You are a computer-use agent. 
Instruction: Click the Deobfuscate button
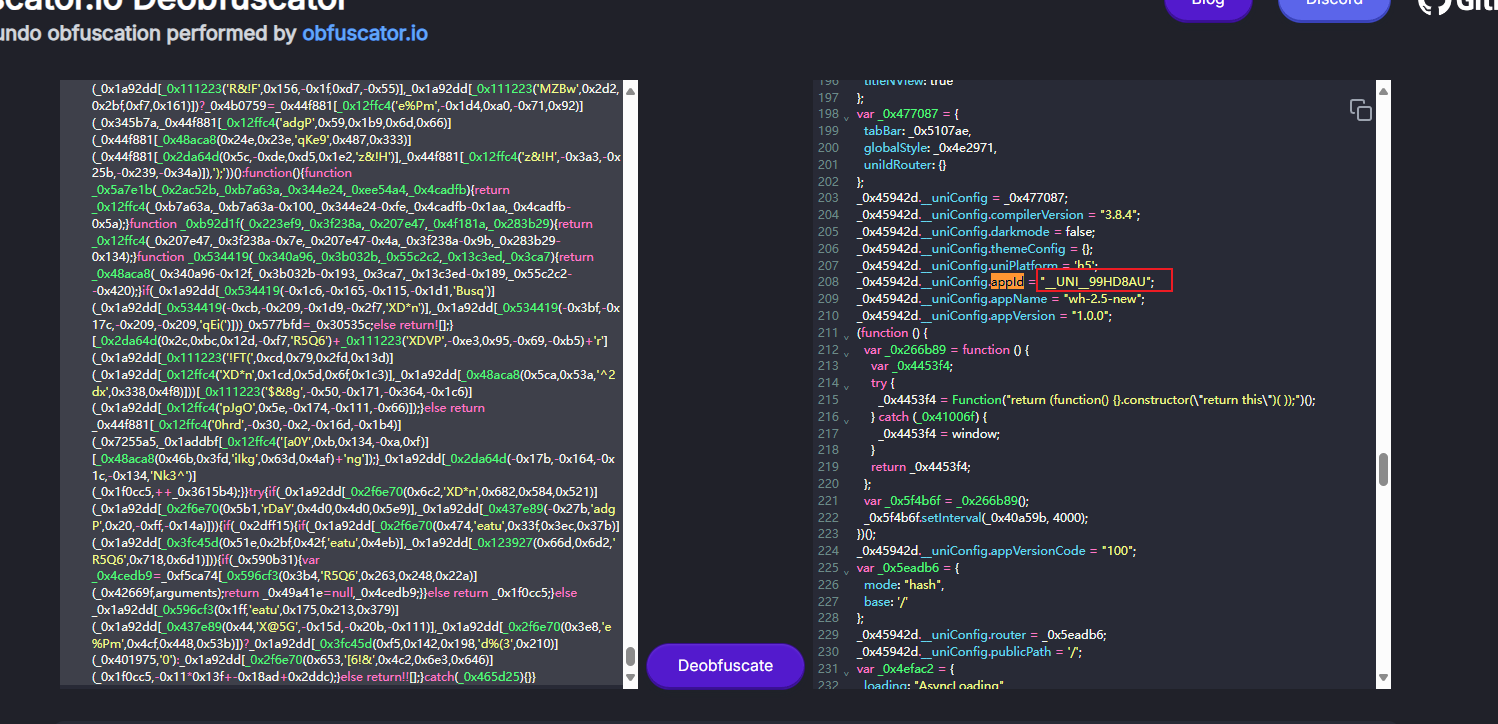(x=725, y=666)
